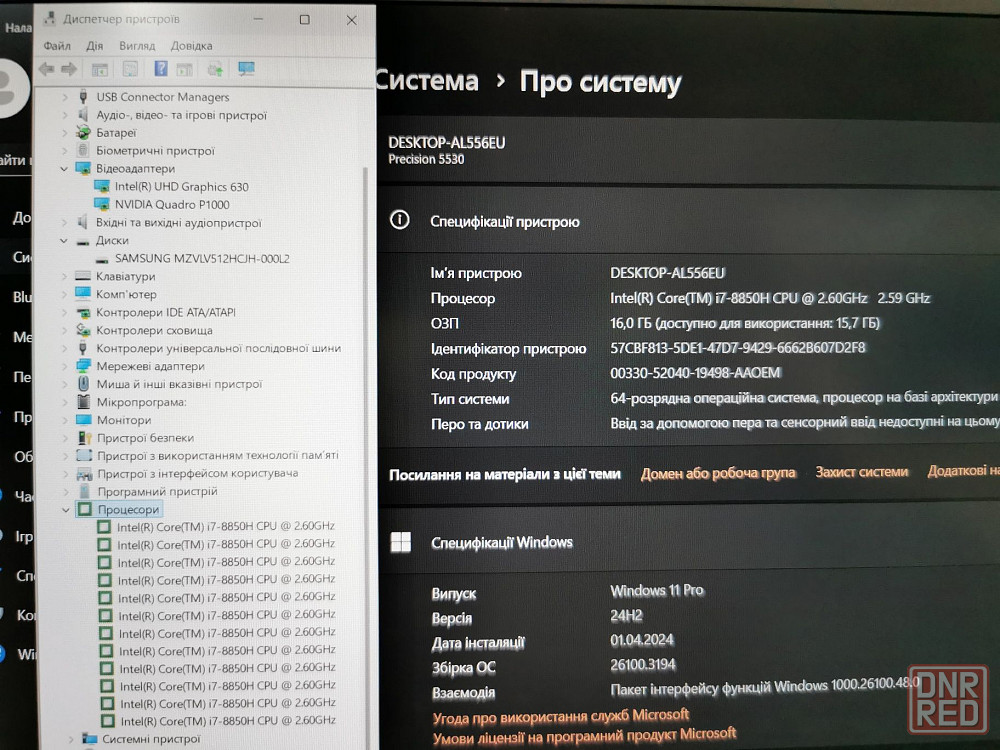Click the info icon beside Специфікації пристрою
1000x750 pixels.
tap(400, 221)
